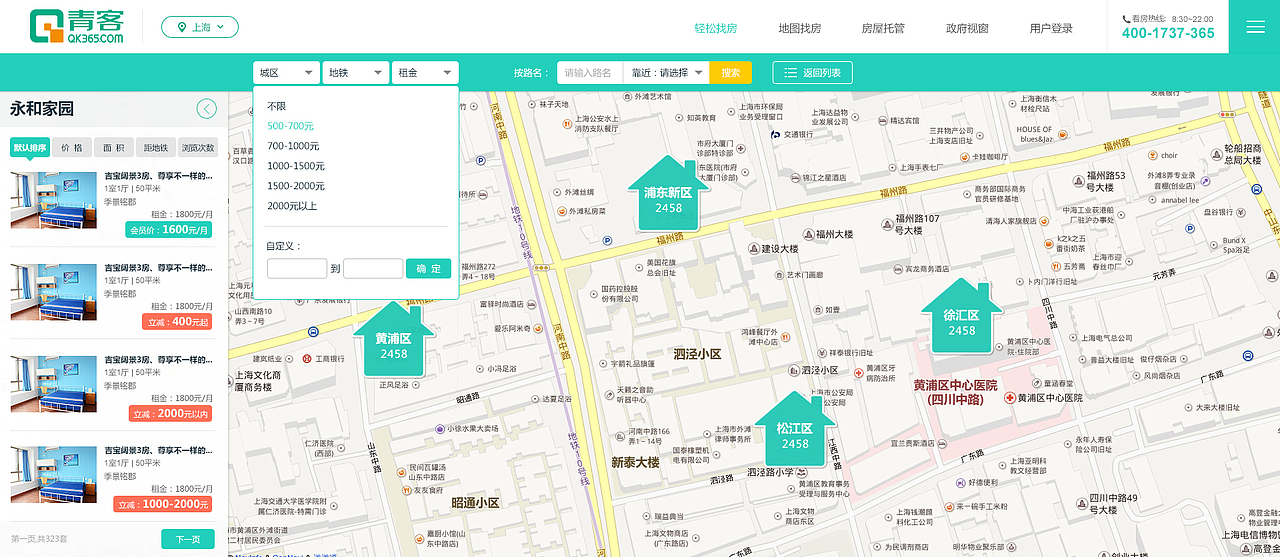The image size is (1280, 557).
Task: Go to 地图找房 tab
Action: click(x=799, y=28)
